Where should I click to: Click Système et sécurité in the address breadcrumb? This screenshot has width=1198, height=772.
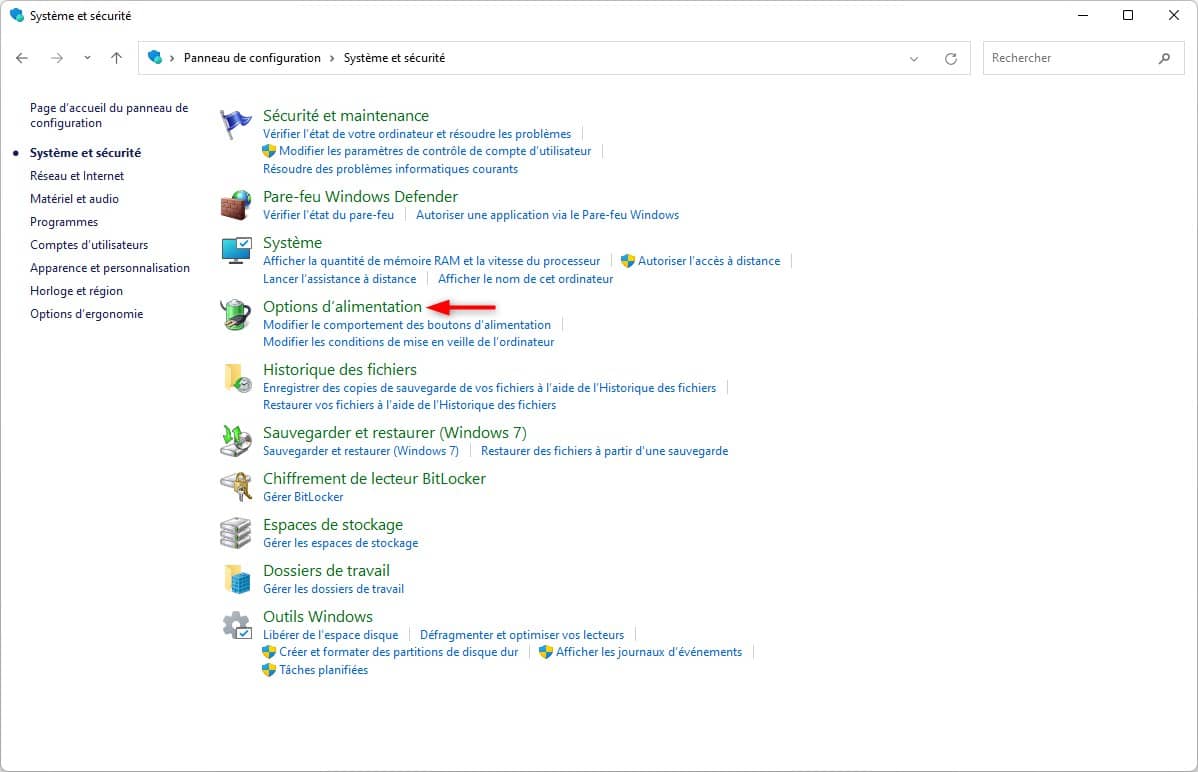click(394, 58)
